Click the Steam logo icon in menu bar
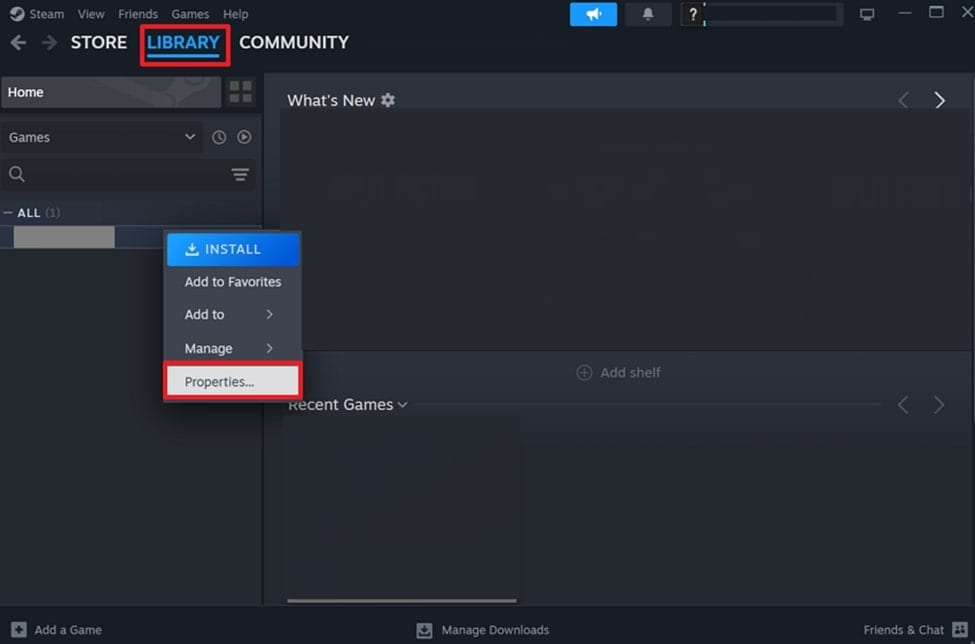This screenshot has width=975, height=644. 17,14
